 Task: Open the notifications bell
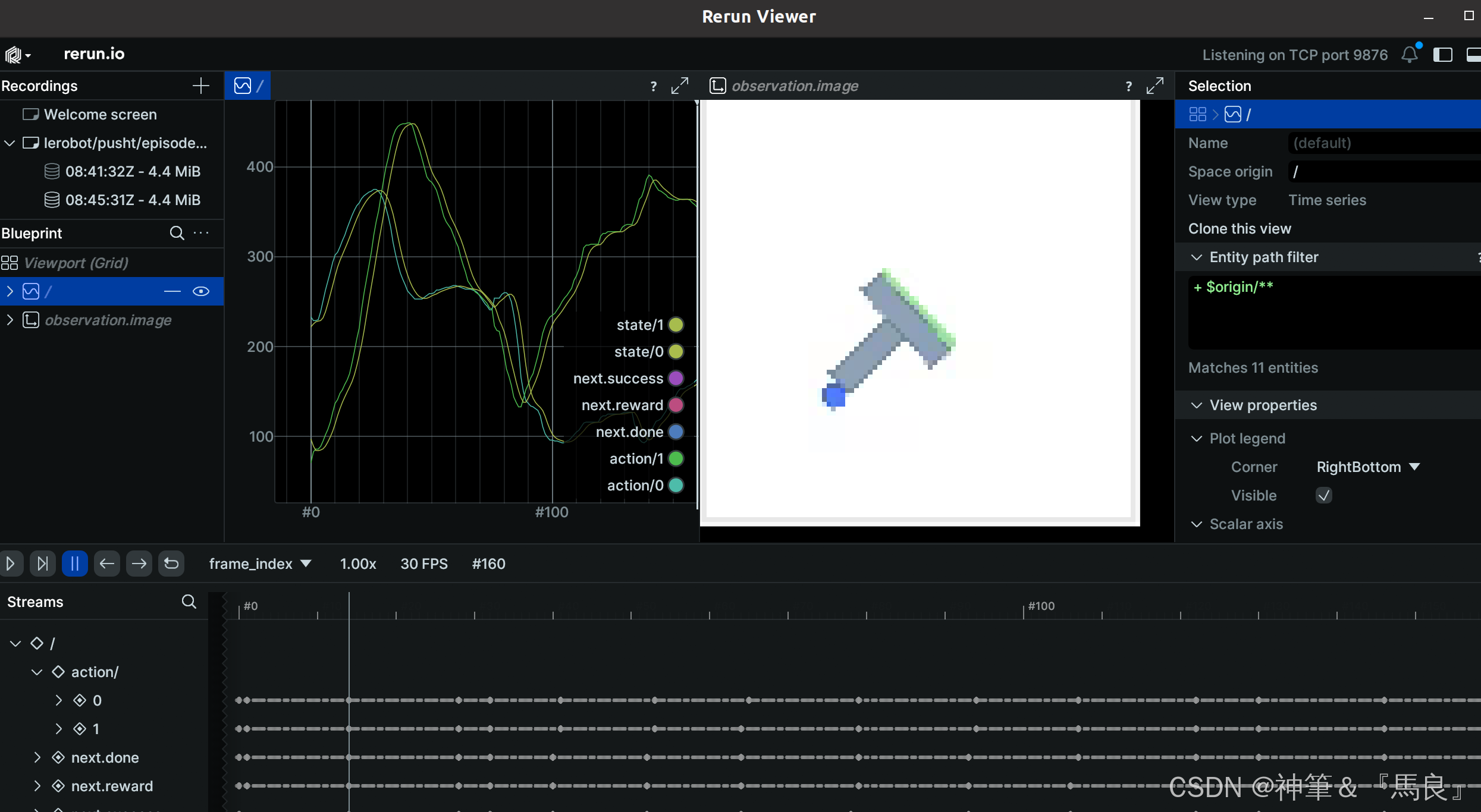tap(1409, 55)
